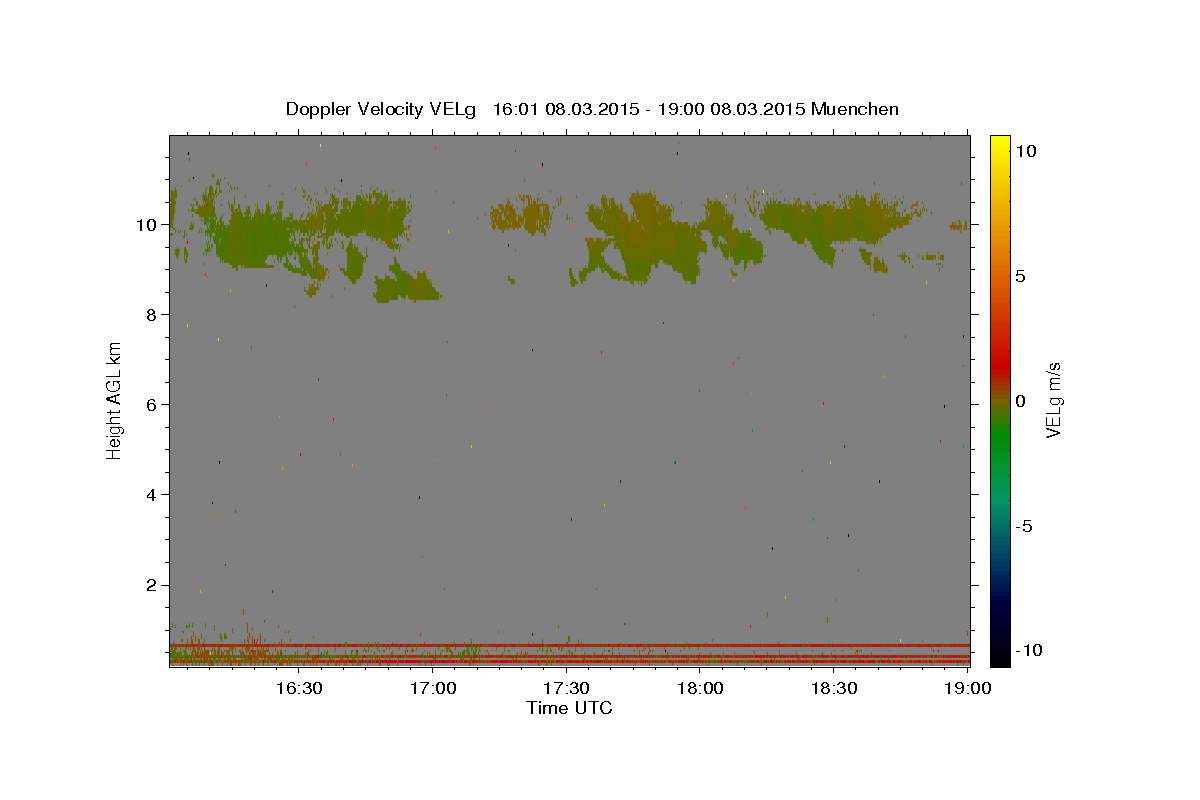Click the upper red horizontal line near ground
The width and height of the screenshot is (1200, 800).
tap(569, 645)
